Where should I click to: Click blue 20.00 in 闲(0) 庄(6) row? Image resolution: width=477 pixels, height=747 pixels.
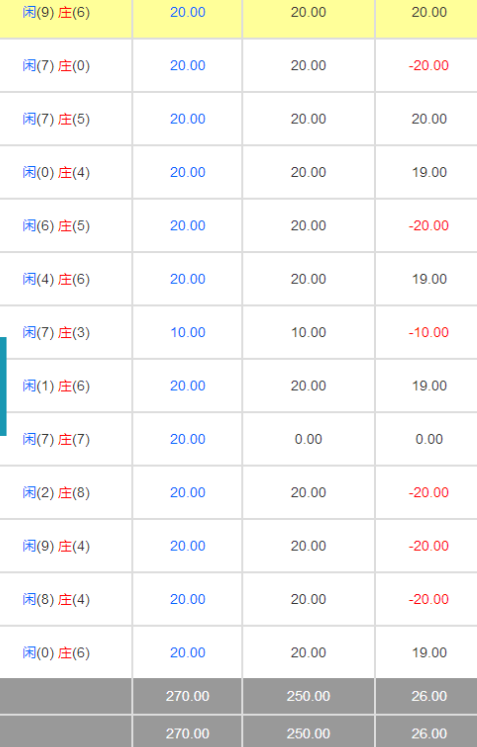188,652
